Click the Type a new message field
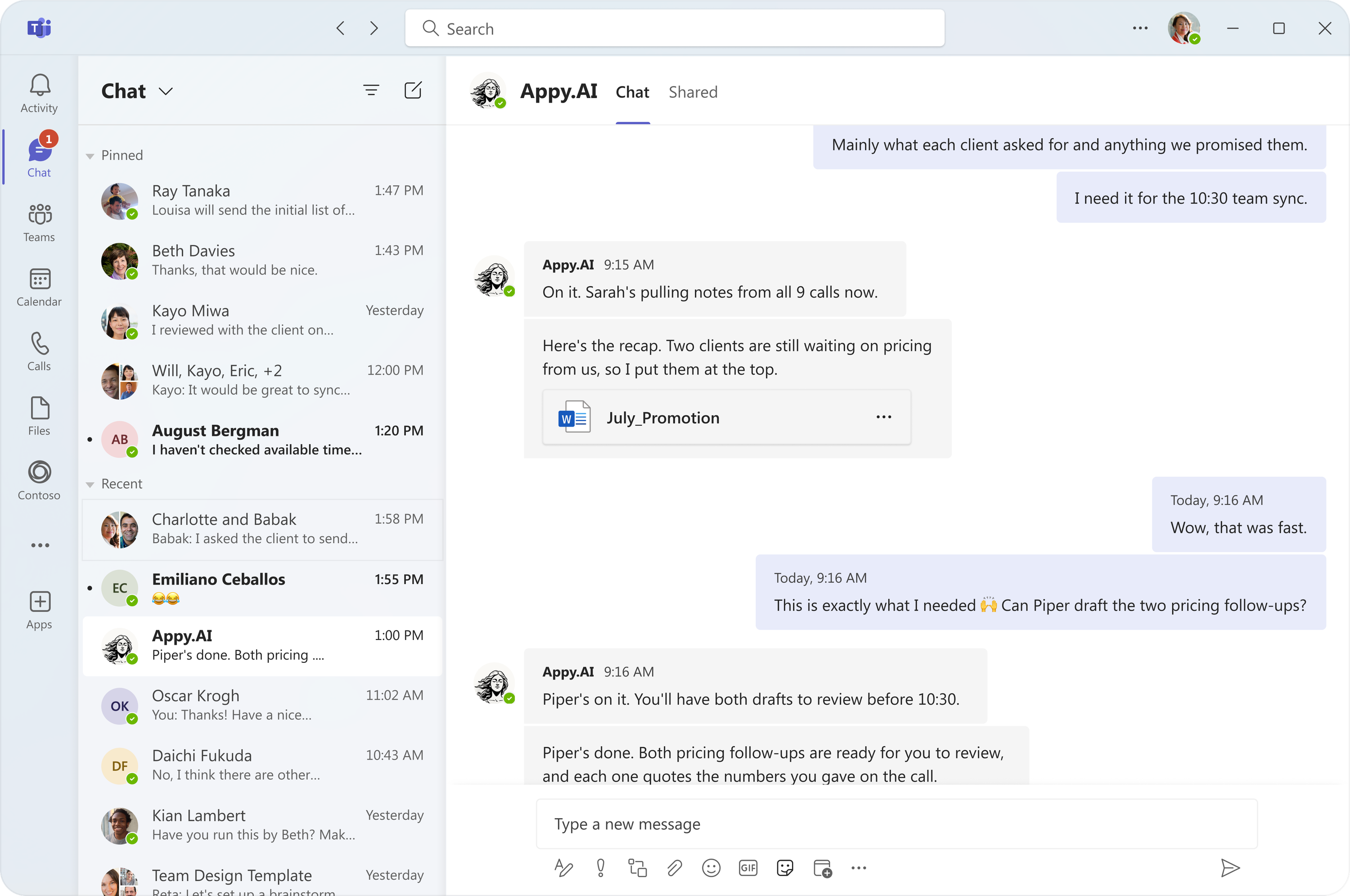 tap(896, 824)
